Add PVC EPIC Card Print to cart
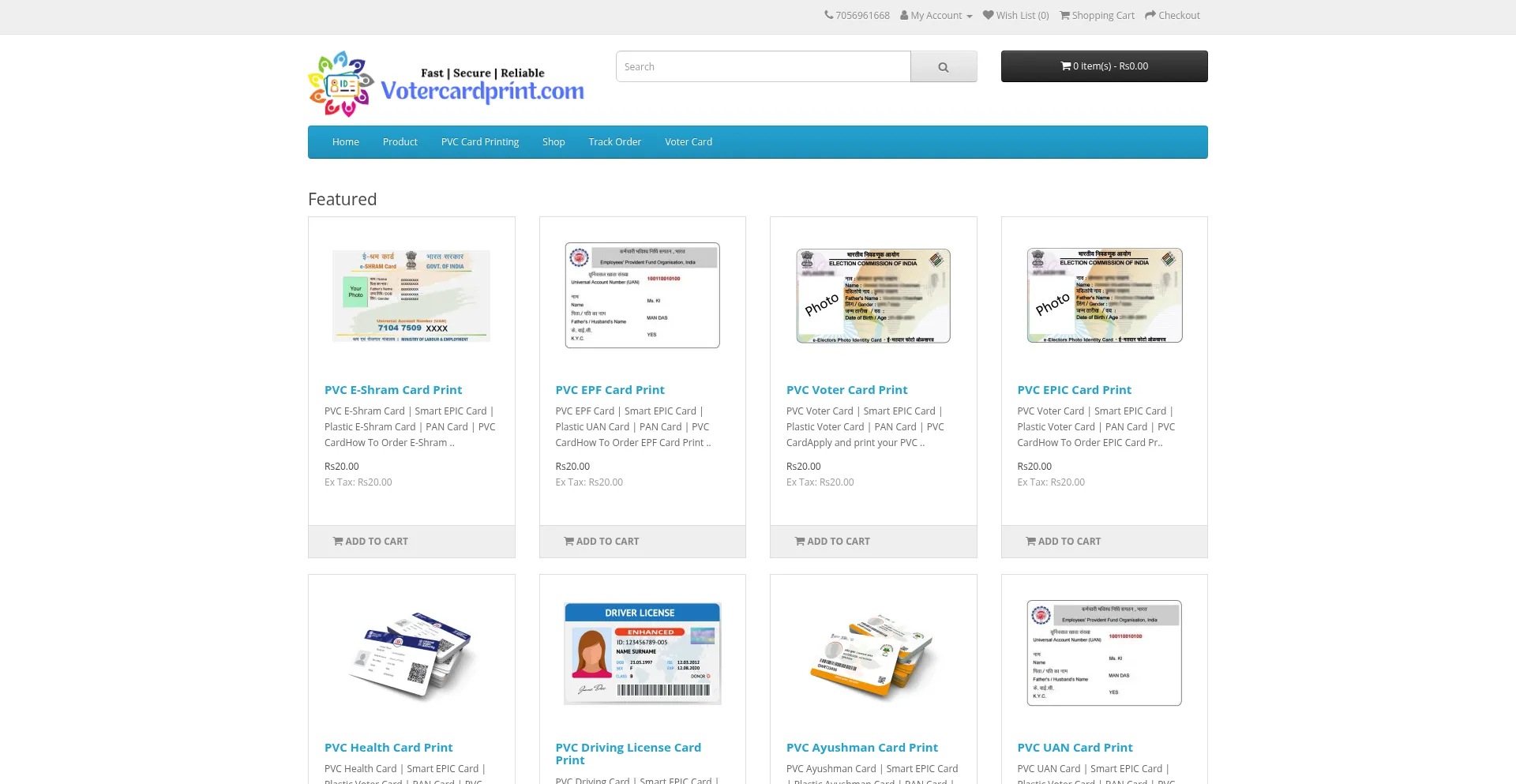Screen dimensions: 1516x784 [x=1063, y=542]
